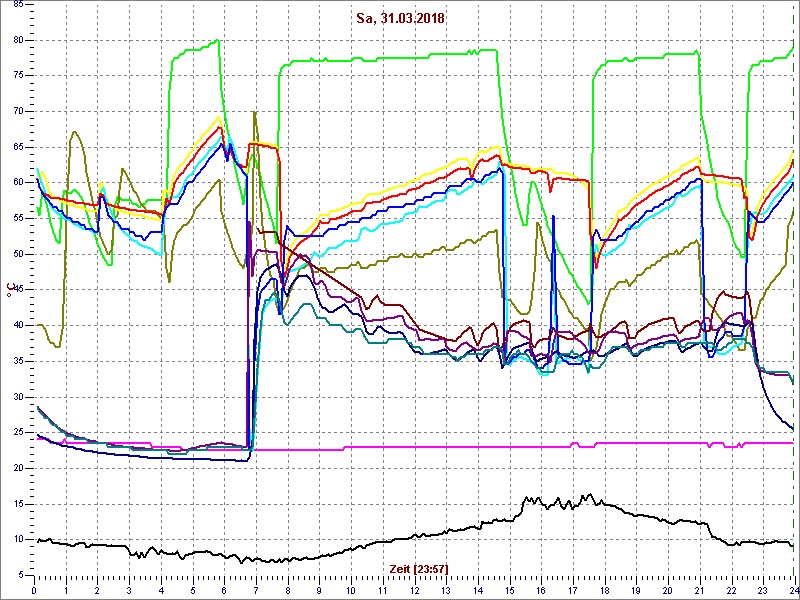Click hour 13 on the time axis
800x600 pixels.
click(x=446, y=589)
